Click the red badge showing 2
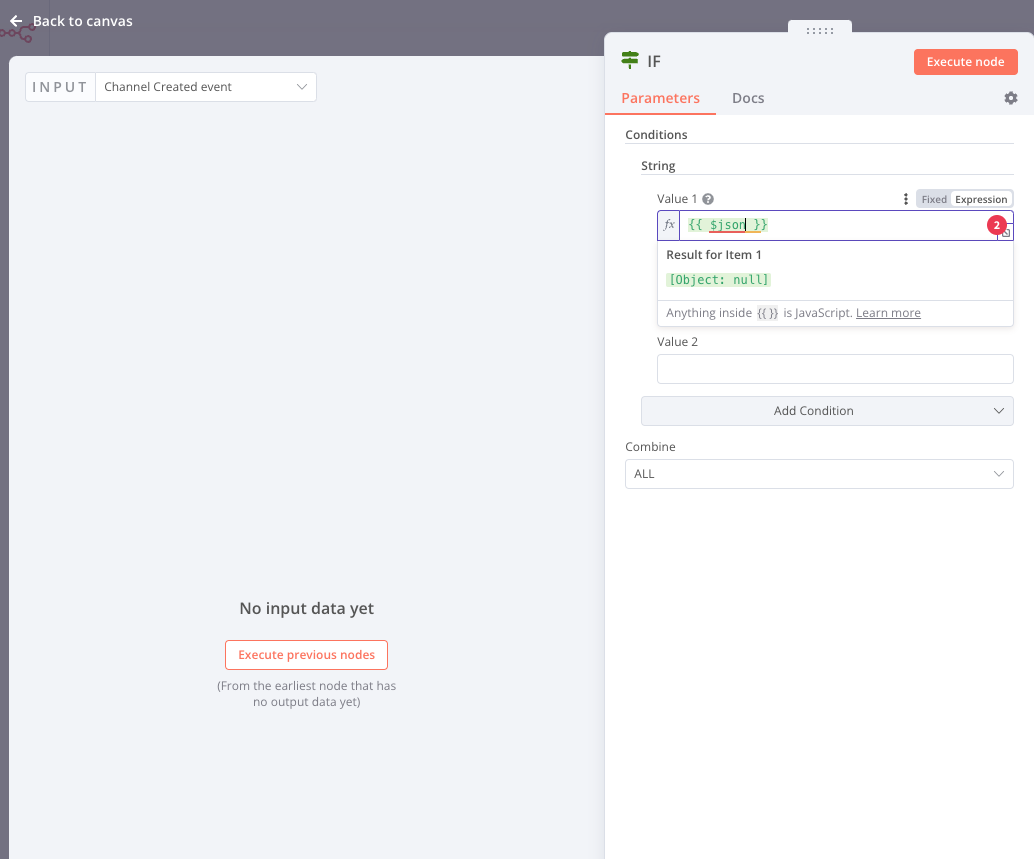 (x=996, y=226)
